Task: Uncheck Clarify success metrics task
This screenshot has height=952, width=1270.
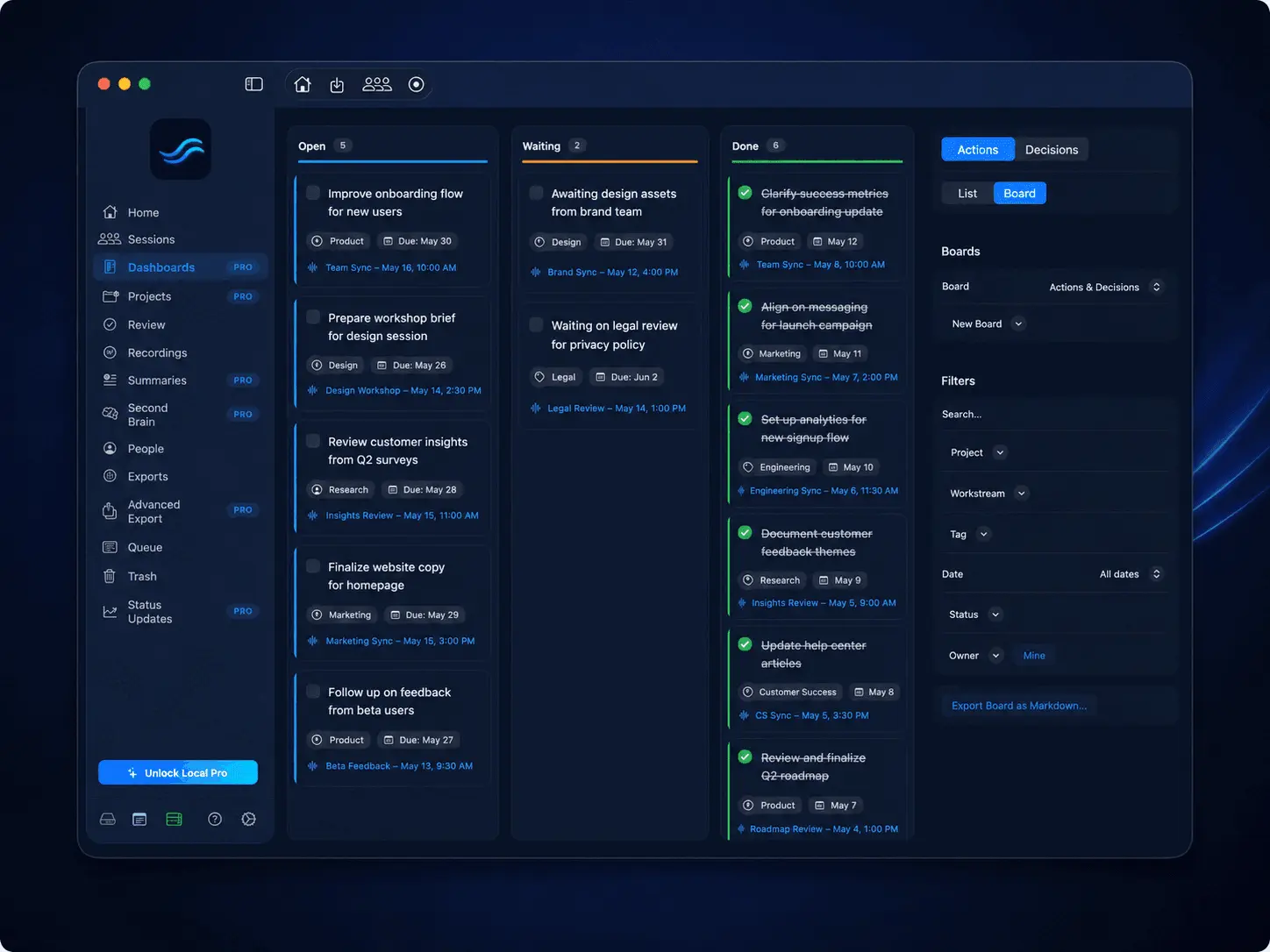Action: pos(745,193)
